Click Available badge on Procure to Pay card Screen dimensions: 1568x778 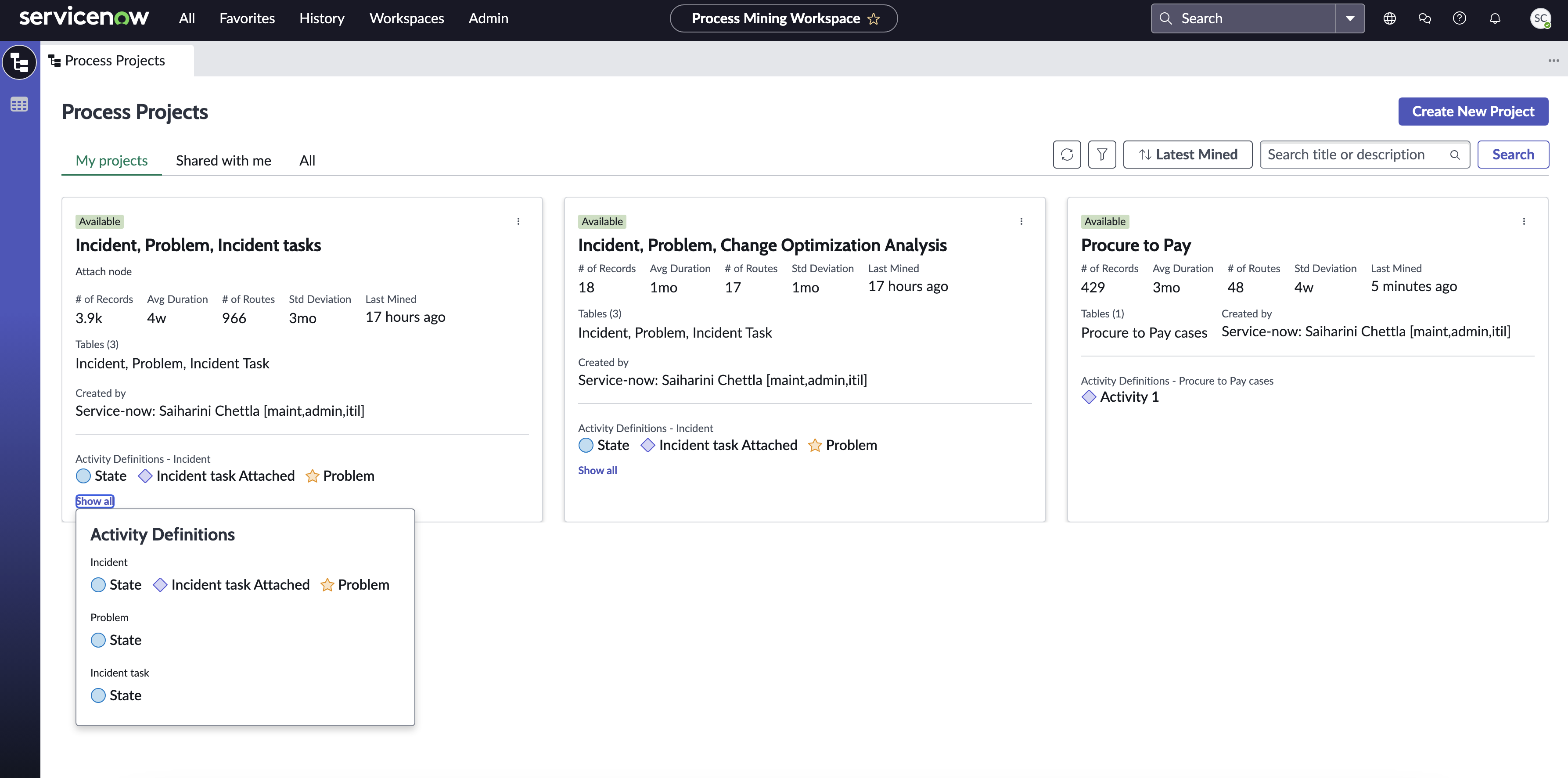pos(1105,222)
